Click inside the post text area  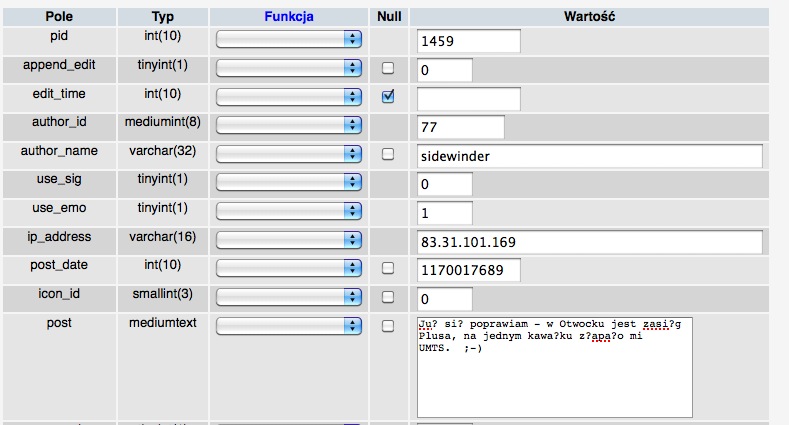pos(554,366)
